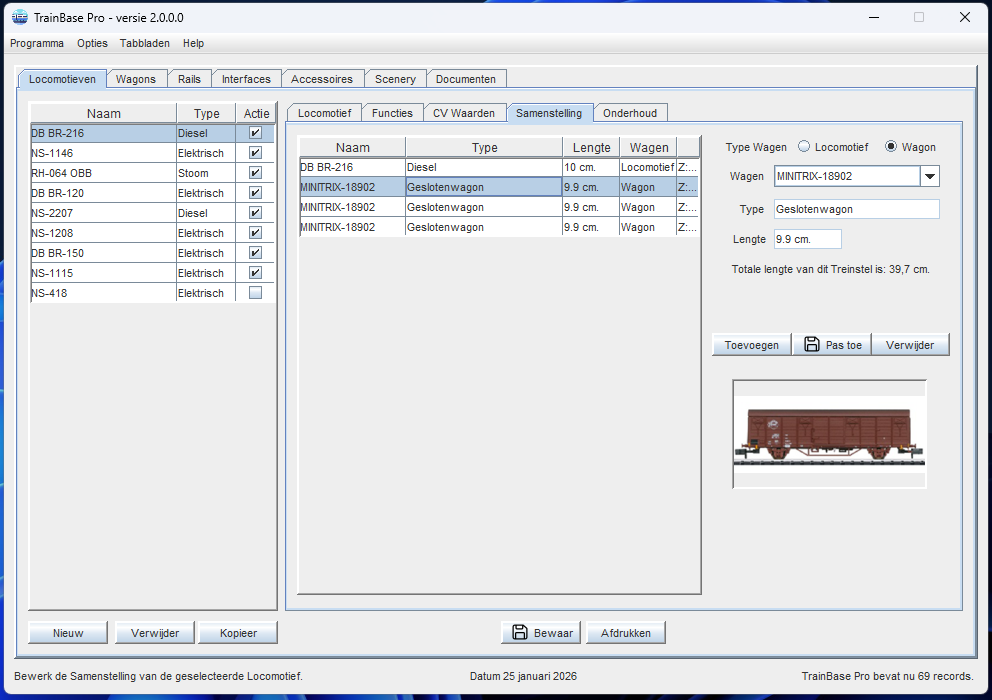This screenshot has width=992, height=700.
Task: Open the Opties menu
Action: pos(91,43)
